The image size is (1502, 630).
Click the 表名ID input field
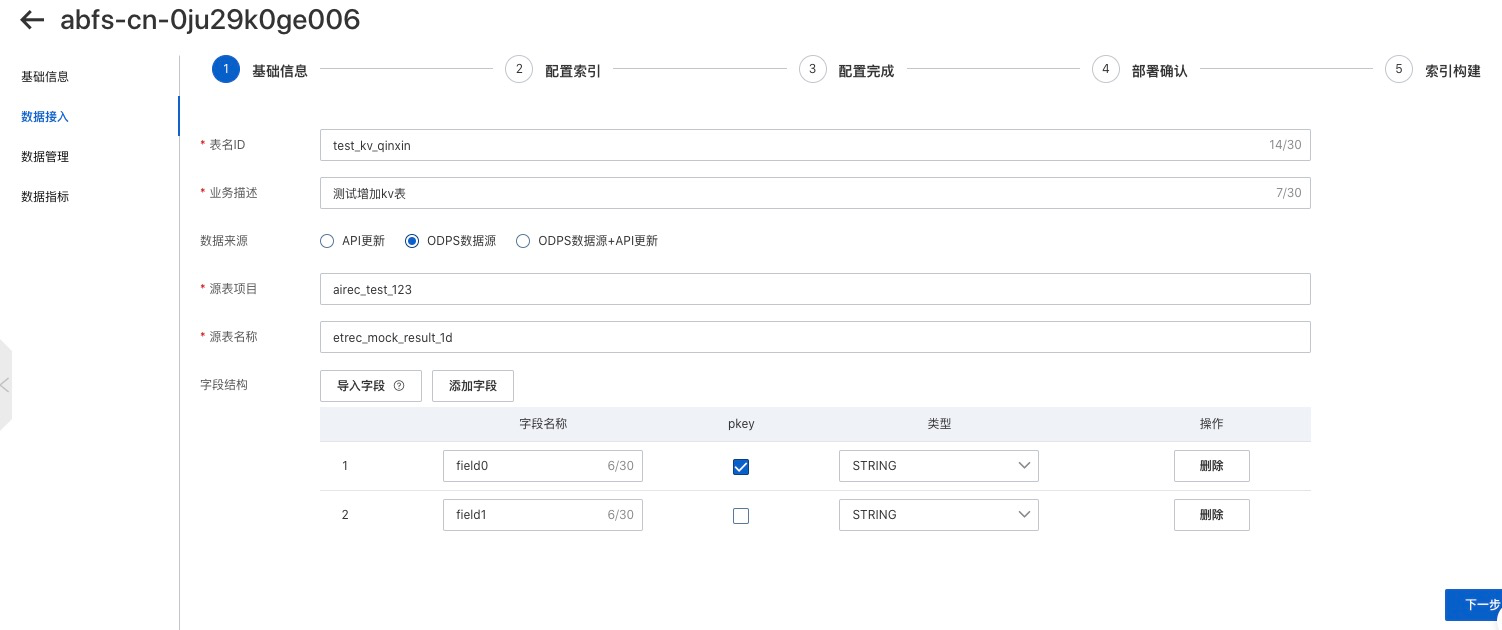point(815,145)
